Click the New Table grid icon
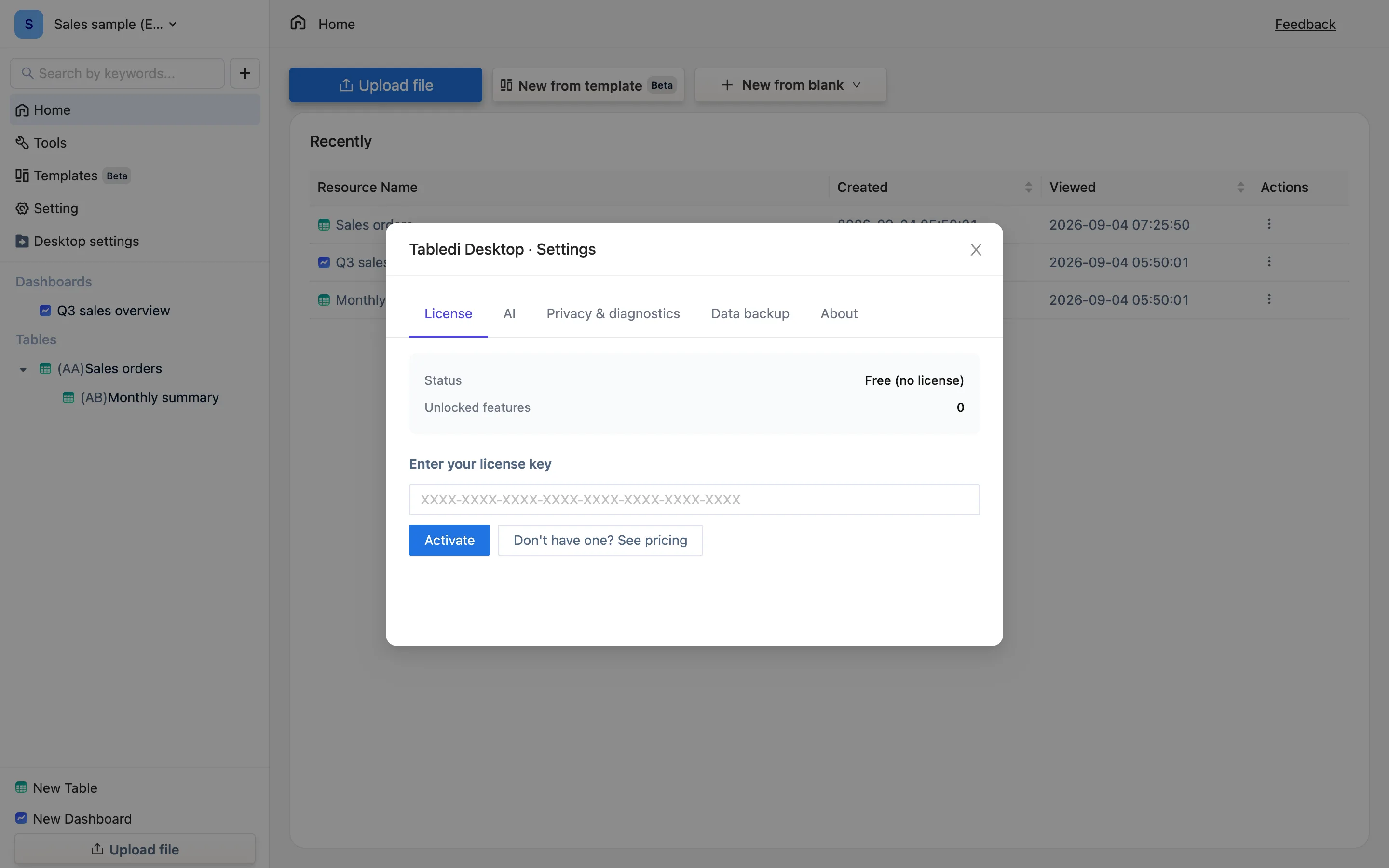1389x868 pixels. [x=21, y=787]
